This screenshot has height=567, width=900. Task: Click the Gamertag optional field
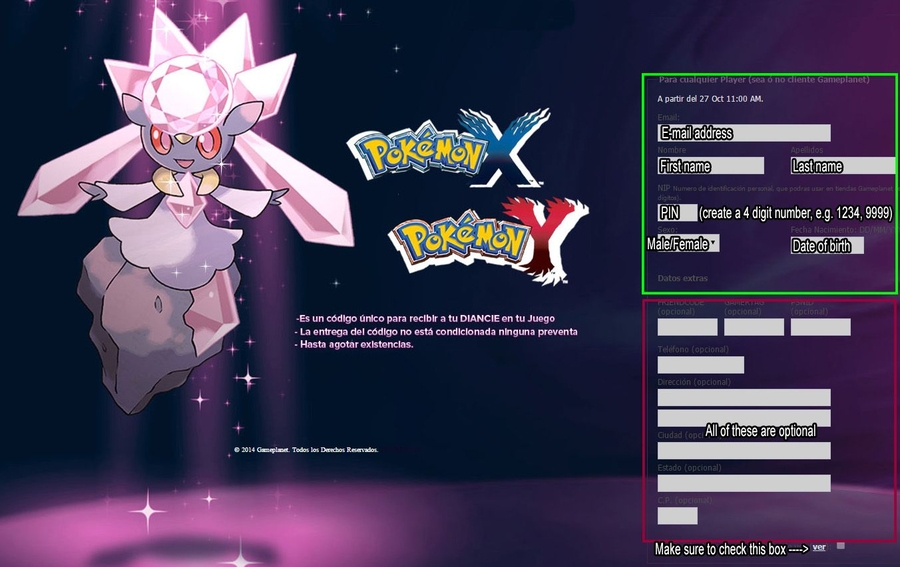click(x=753, y=327)
